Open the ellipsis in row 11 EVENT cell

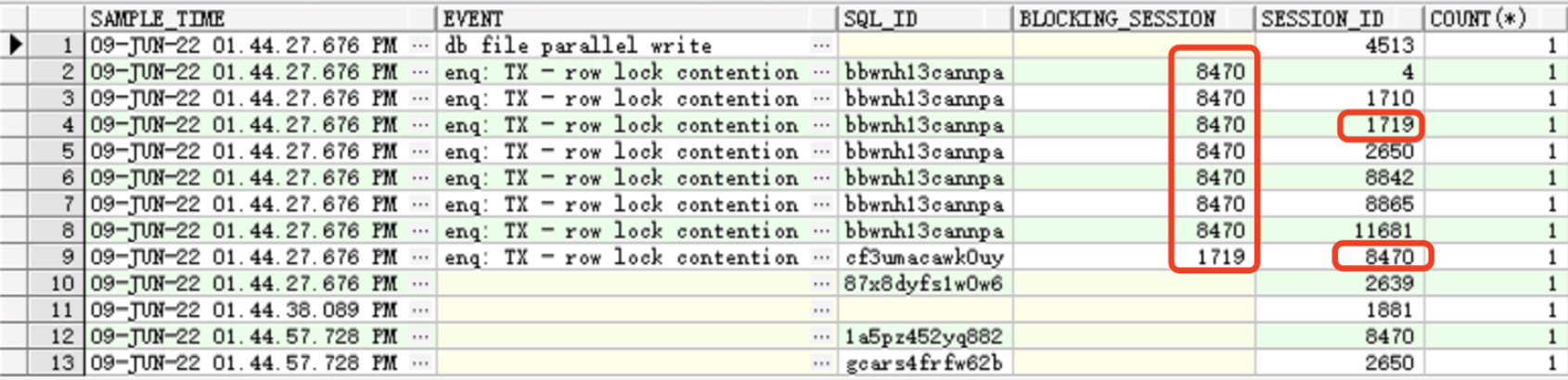click(821, 310)
